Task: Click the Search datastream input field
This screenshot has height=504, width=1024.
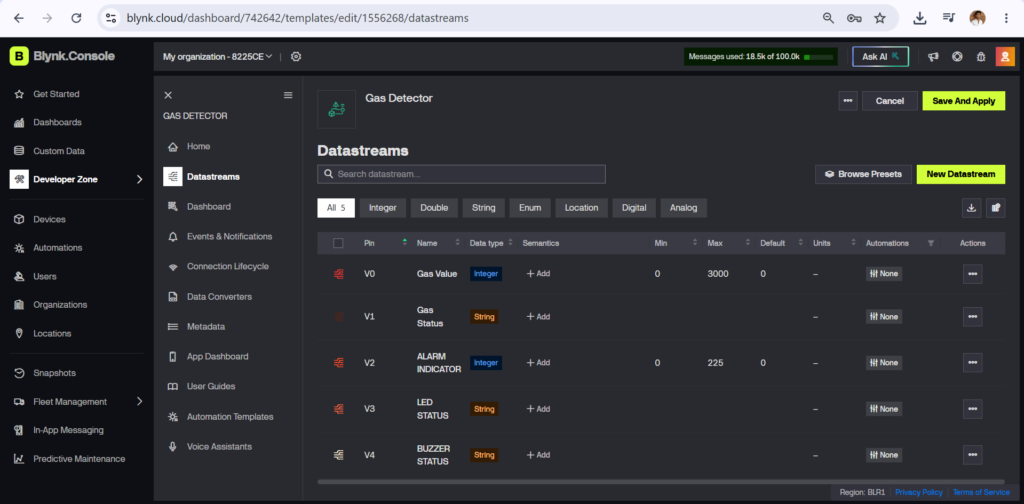Action: click(461, 174)
